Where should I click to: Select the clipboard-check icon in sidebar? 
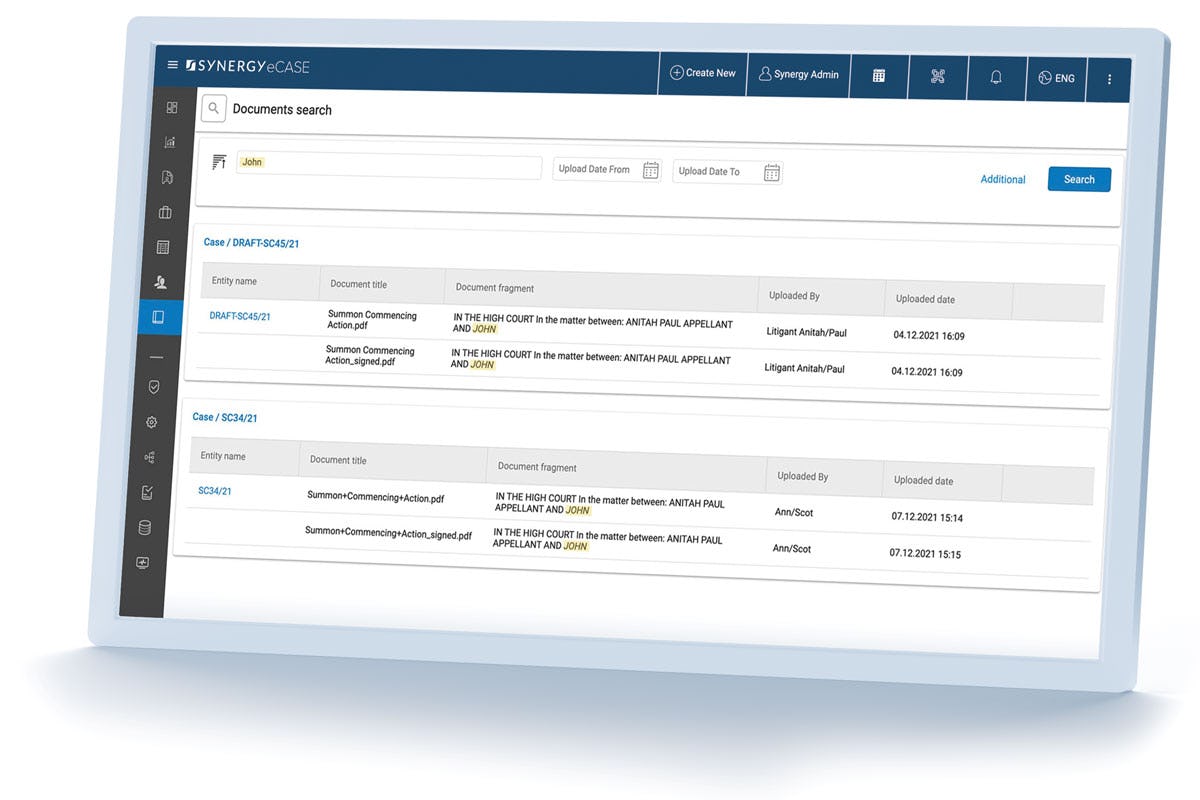click(148, 492)
